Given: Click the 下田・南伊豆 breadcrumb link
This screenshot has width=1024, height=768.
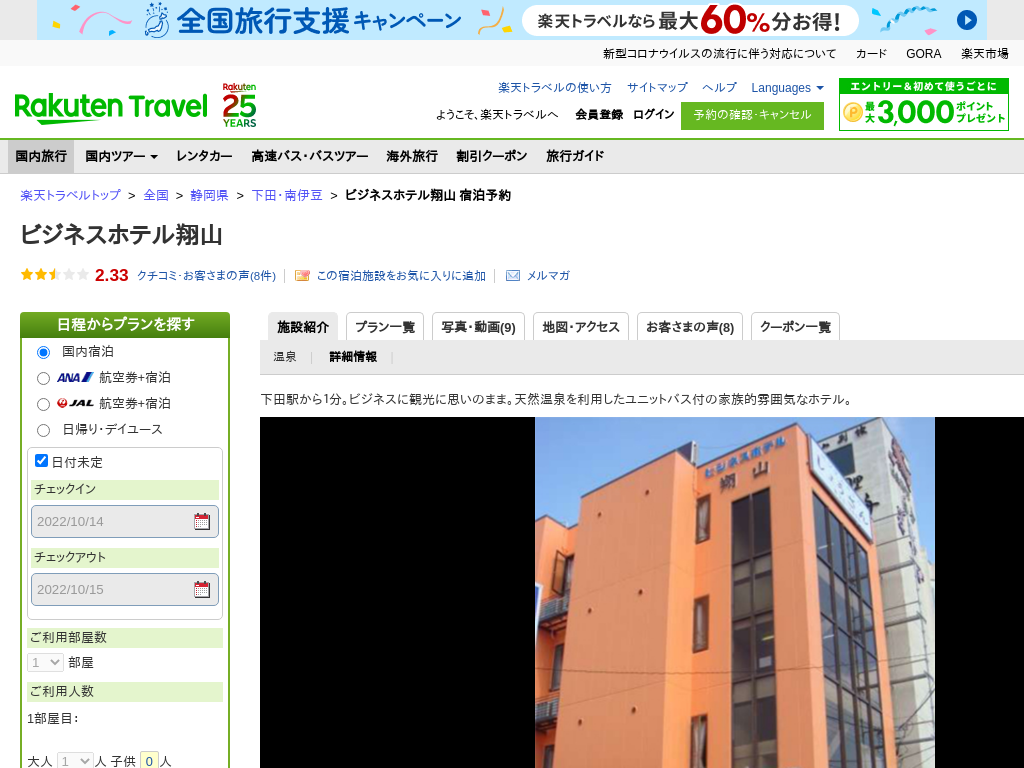Looking at the screenshot, I should tap(287, 195).
